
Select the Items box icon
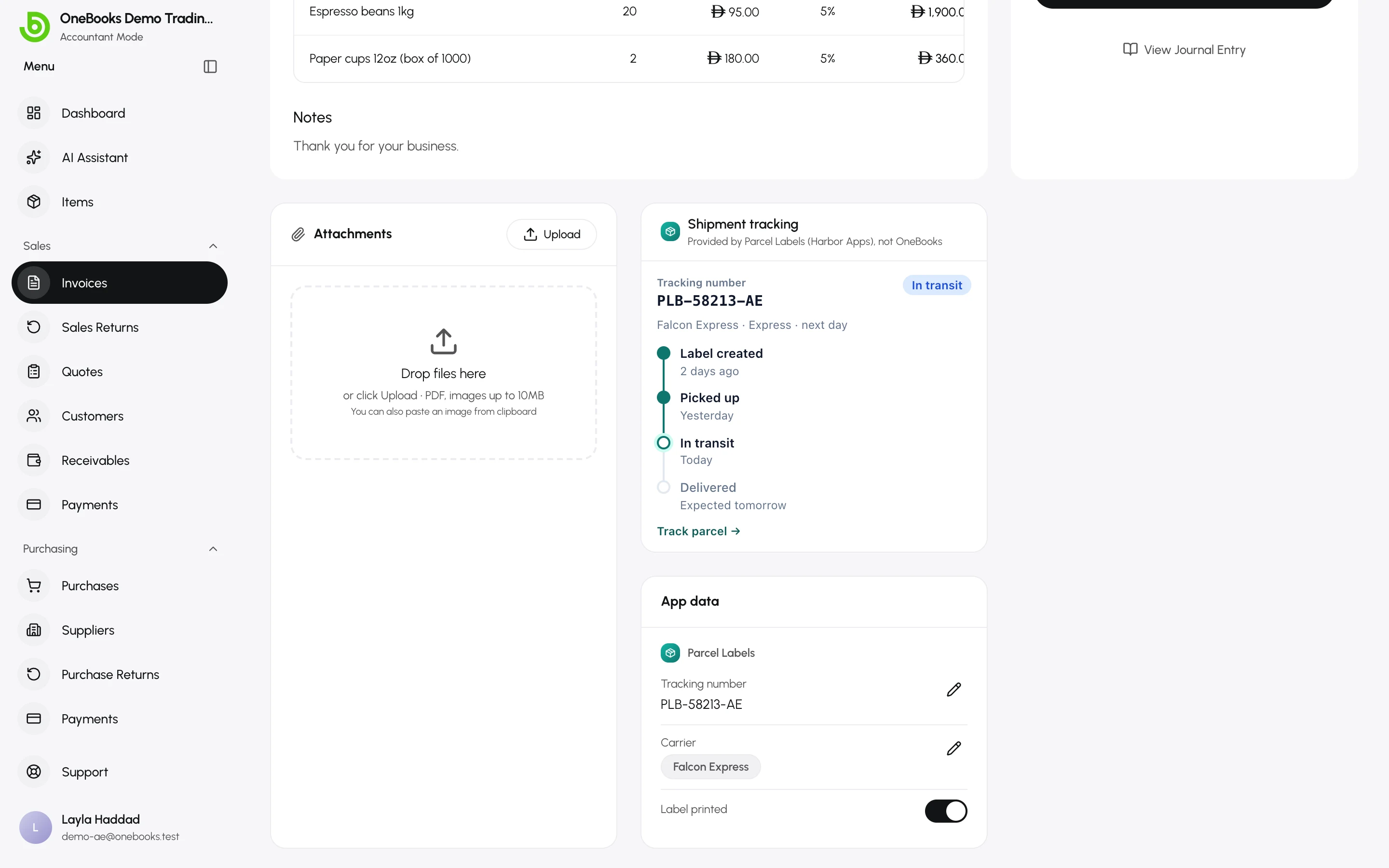(34, 202)
